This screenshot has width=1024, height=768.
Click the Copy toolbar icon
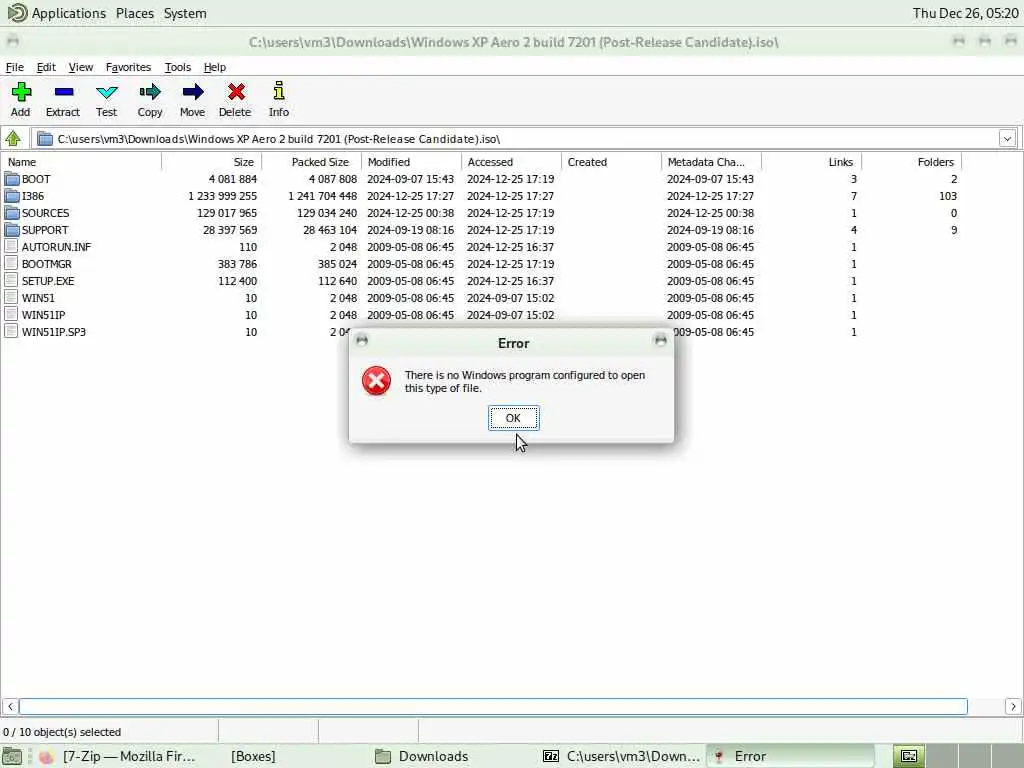click(150, 92)
